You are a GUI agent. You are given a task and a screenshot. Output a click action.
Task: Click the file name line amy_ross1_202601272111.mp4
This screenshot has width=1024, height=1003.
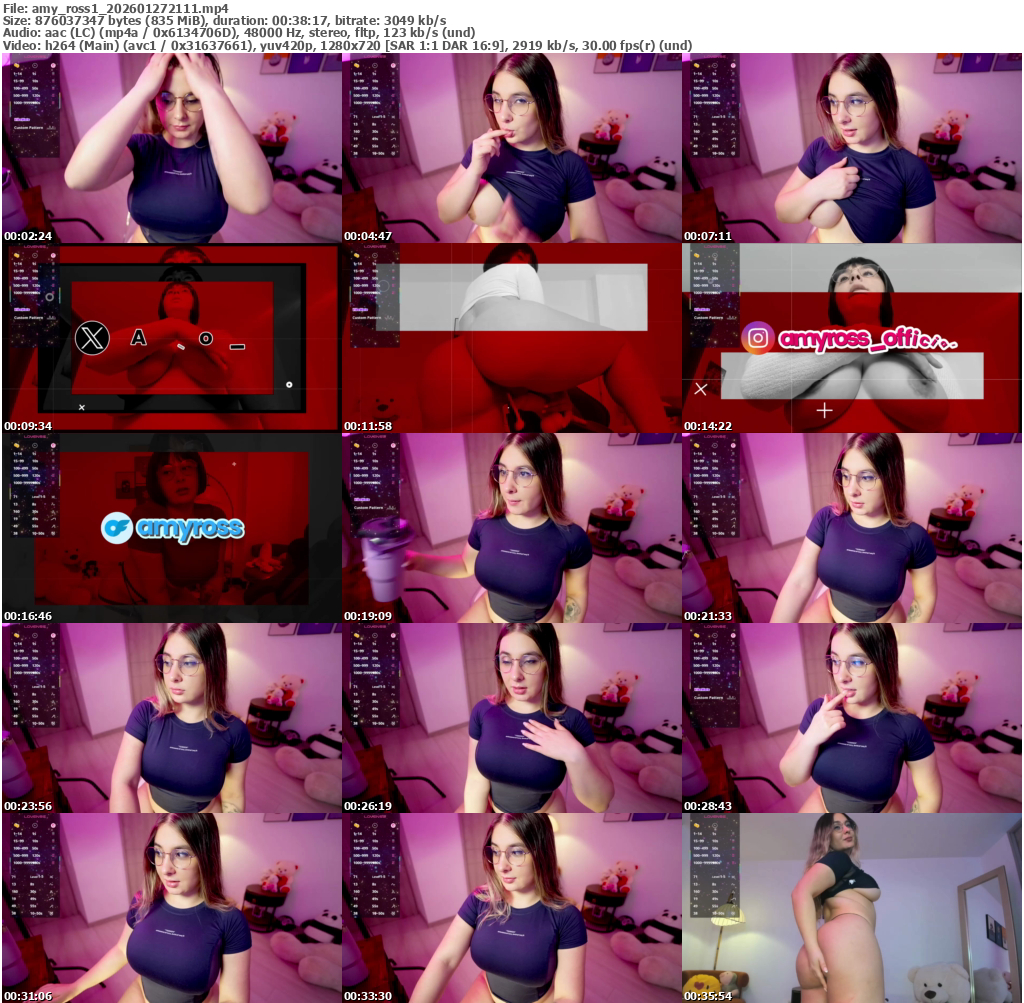click(116, 8)
